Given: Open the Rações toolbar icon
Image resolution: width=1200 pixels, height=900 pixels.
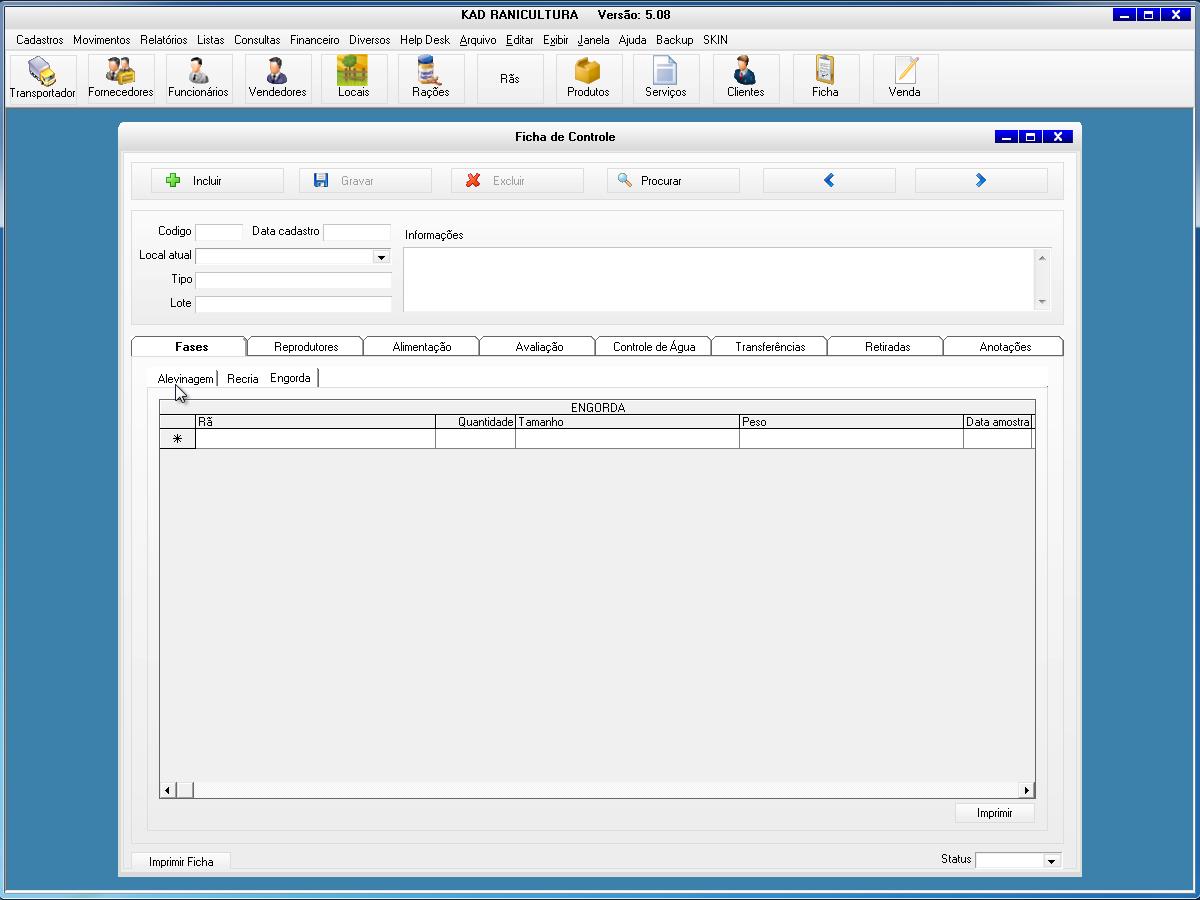Looking at the screenshot, I should [x=431, y=78].
